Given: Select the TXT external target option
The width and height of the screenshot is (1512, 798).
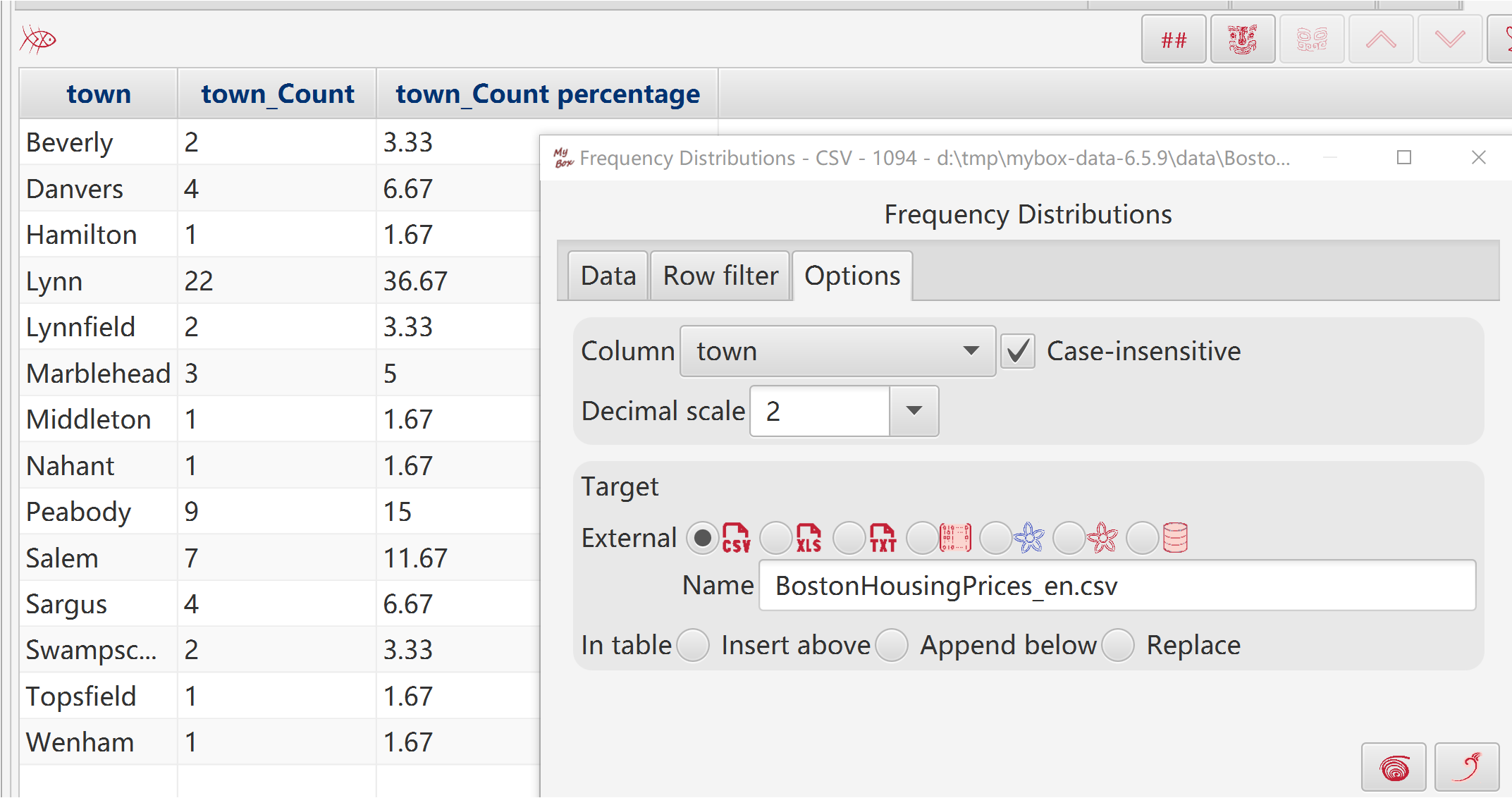Looking at the screenshot, I should pyautogui.click(x=849, y=539).
